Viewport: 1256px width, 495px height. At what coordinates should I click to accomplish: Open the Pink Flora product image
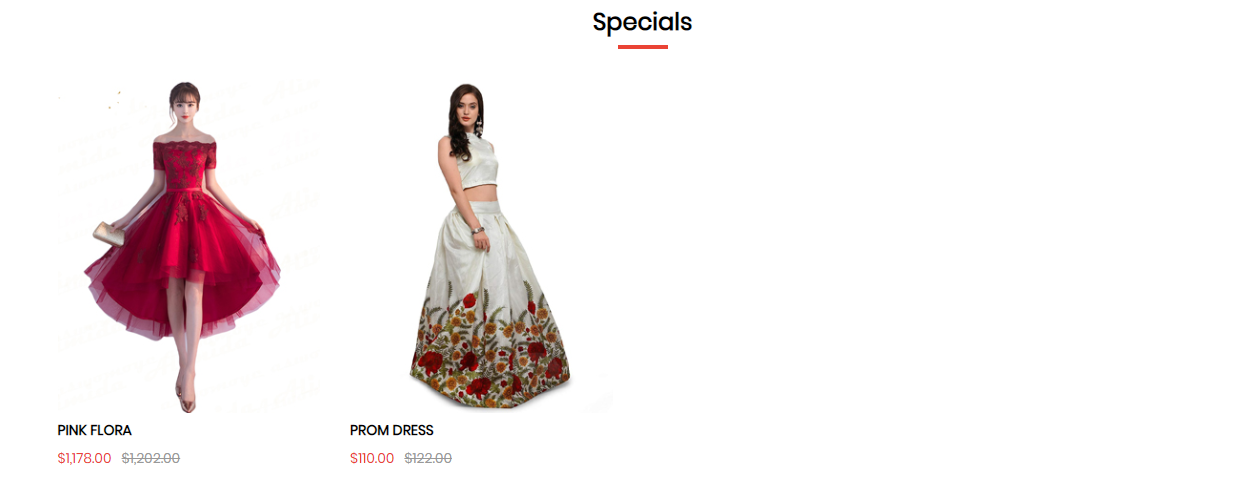[x=190, y=247]
